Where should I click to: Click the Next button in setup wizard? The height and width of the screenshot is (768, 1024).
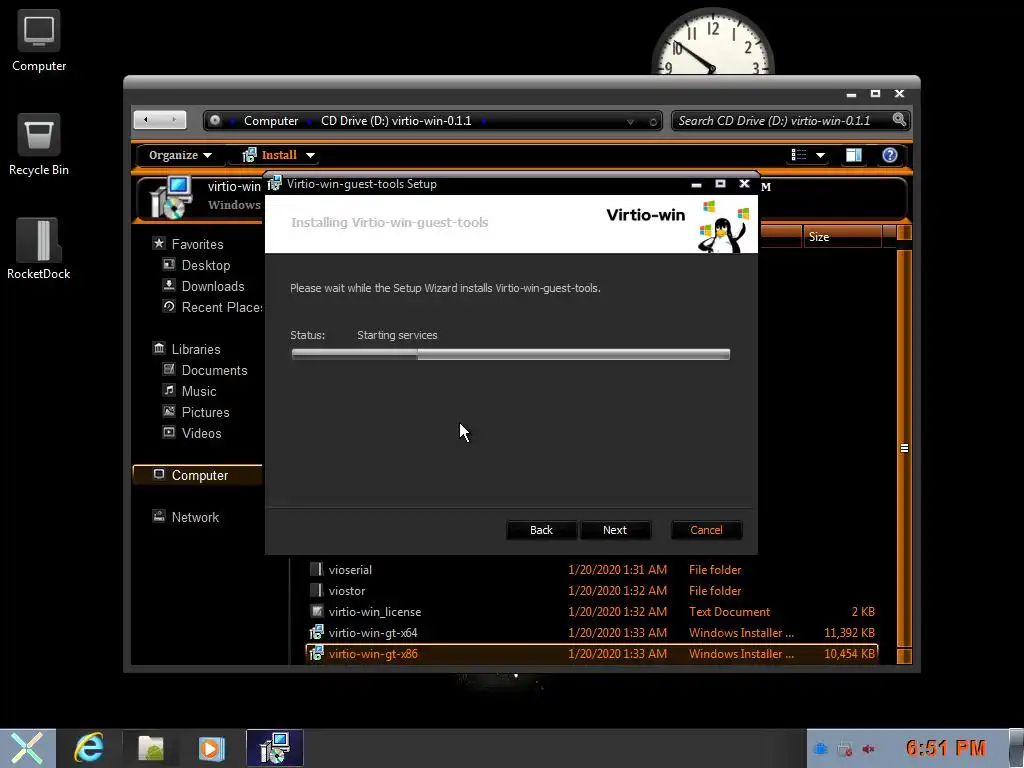615,530
